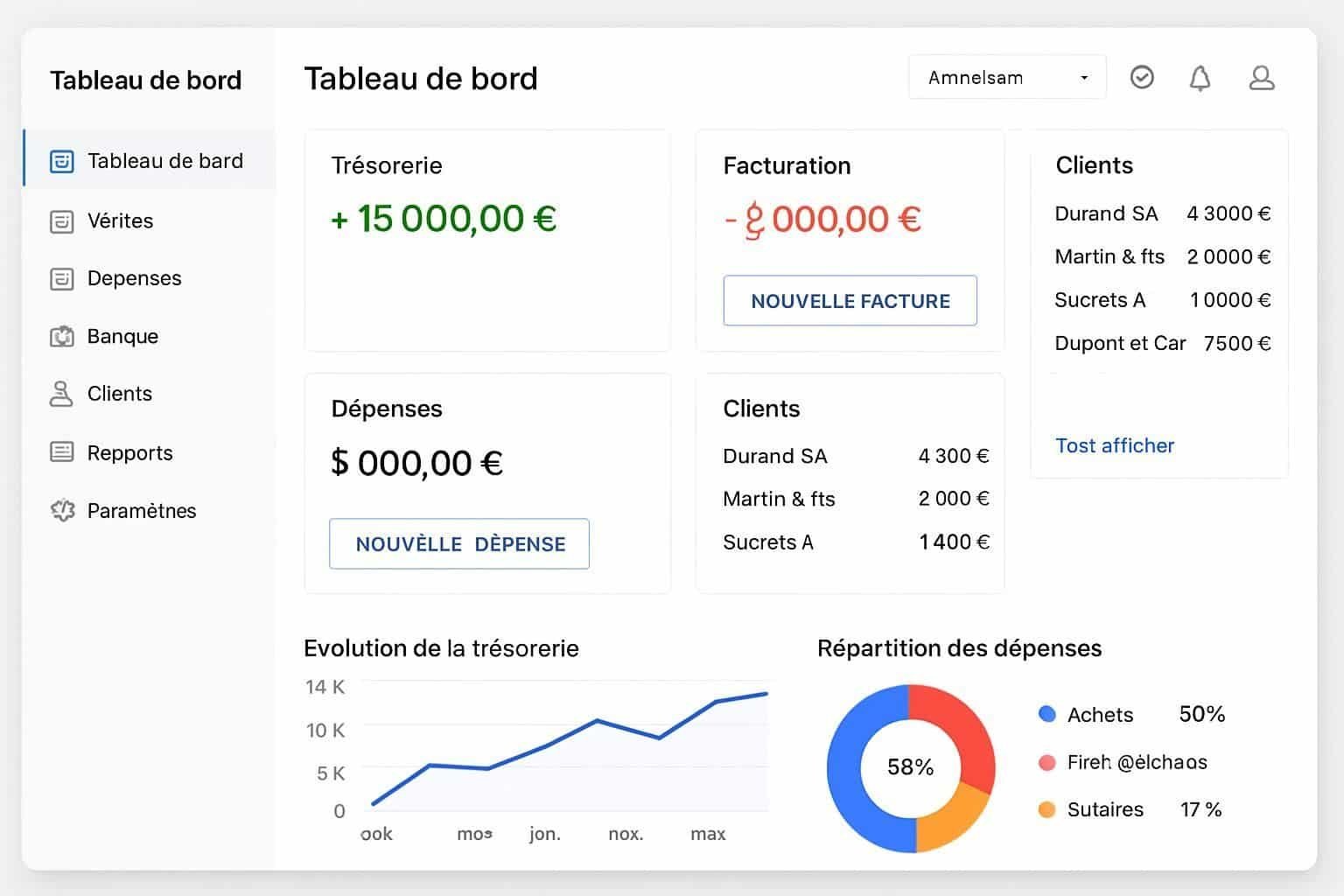Viewport: 1344px width, 896px height.
Task: Select the Clients menu item
Action: [119, 394]
